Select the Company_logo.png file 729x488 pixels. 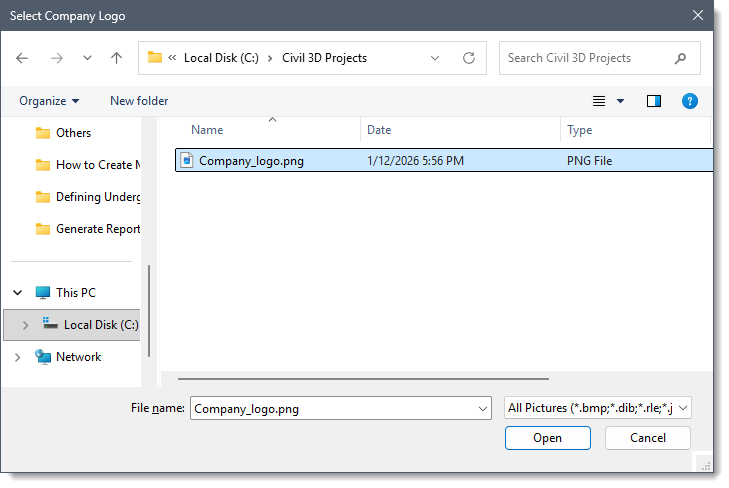444,161
